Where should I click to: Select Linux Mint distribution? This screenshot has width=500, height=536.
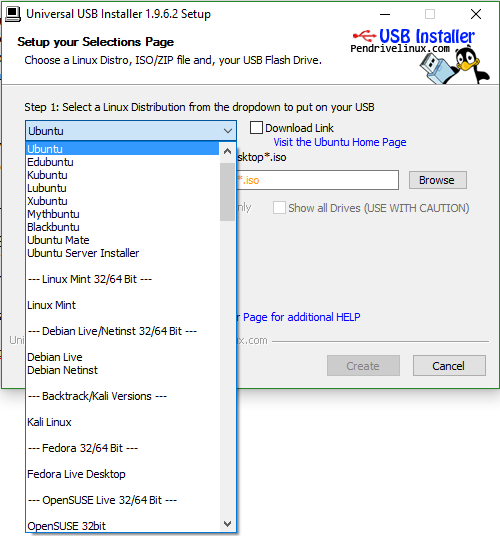coord(122,305)
